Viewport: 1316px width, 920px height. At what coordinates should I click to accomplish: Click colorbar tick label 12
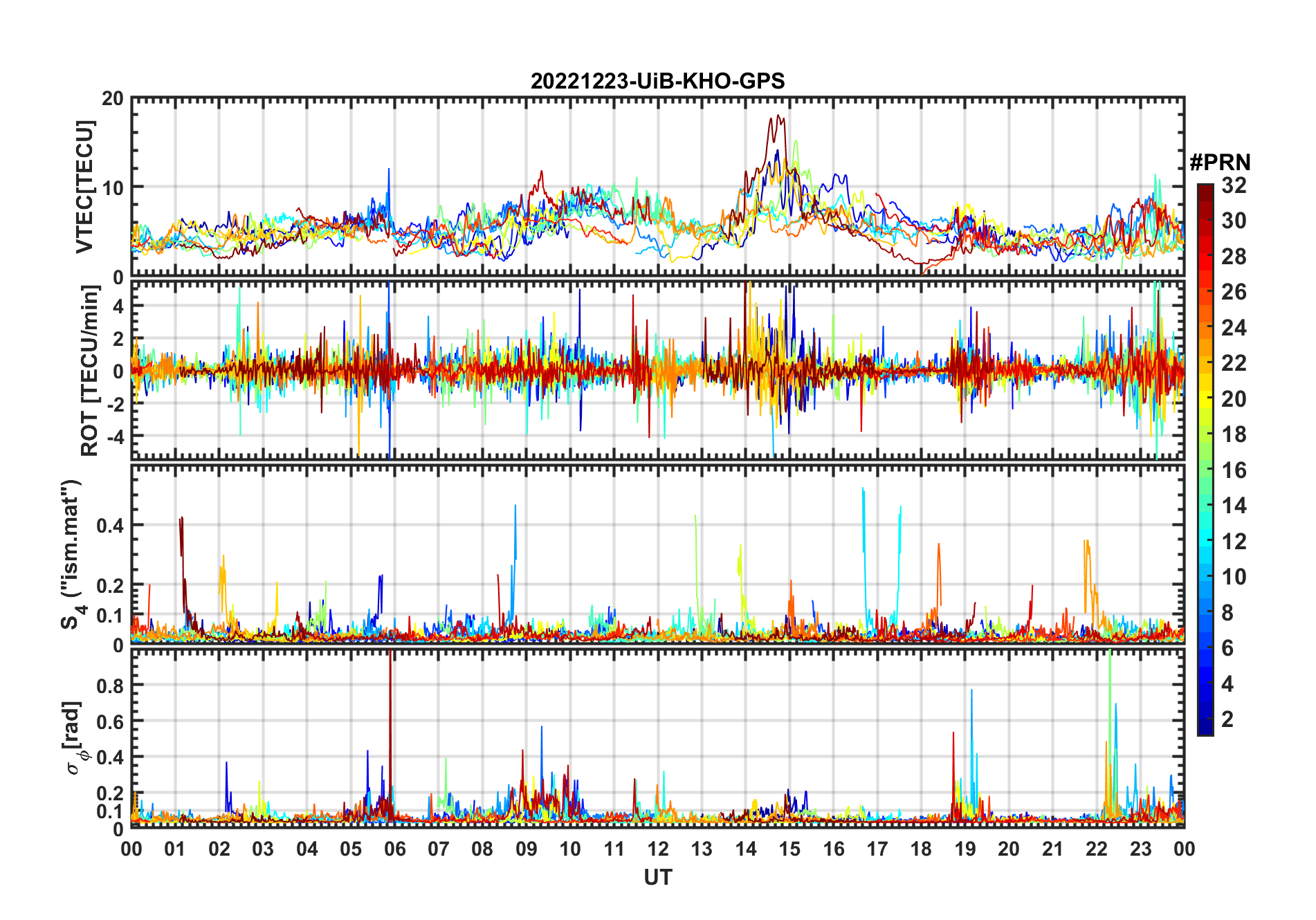[1234, 541]
